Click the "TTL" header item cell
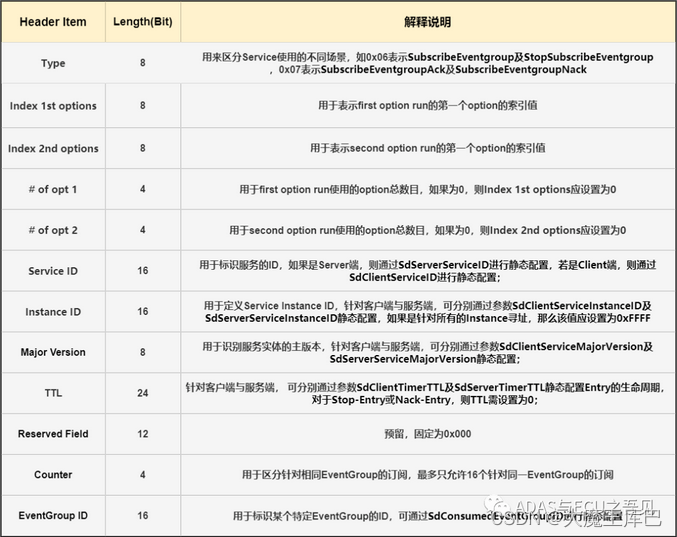 tap(53, 393)
